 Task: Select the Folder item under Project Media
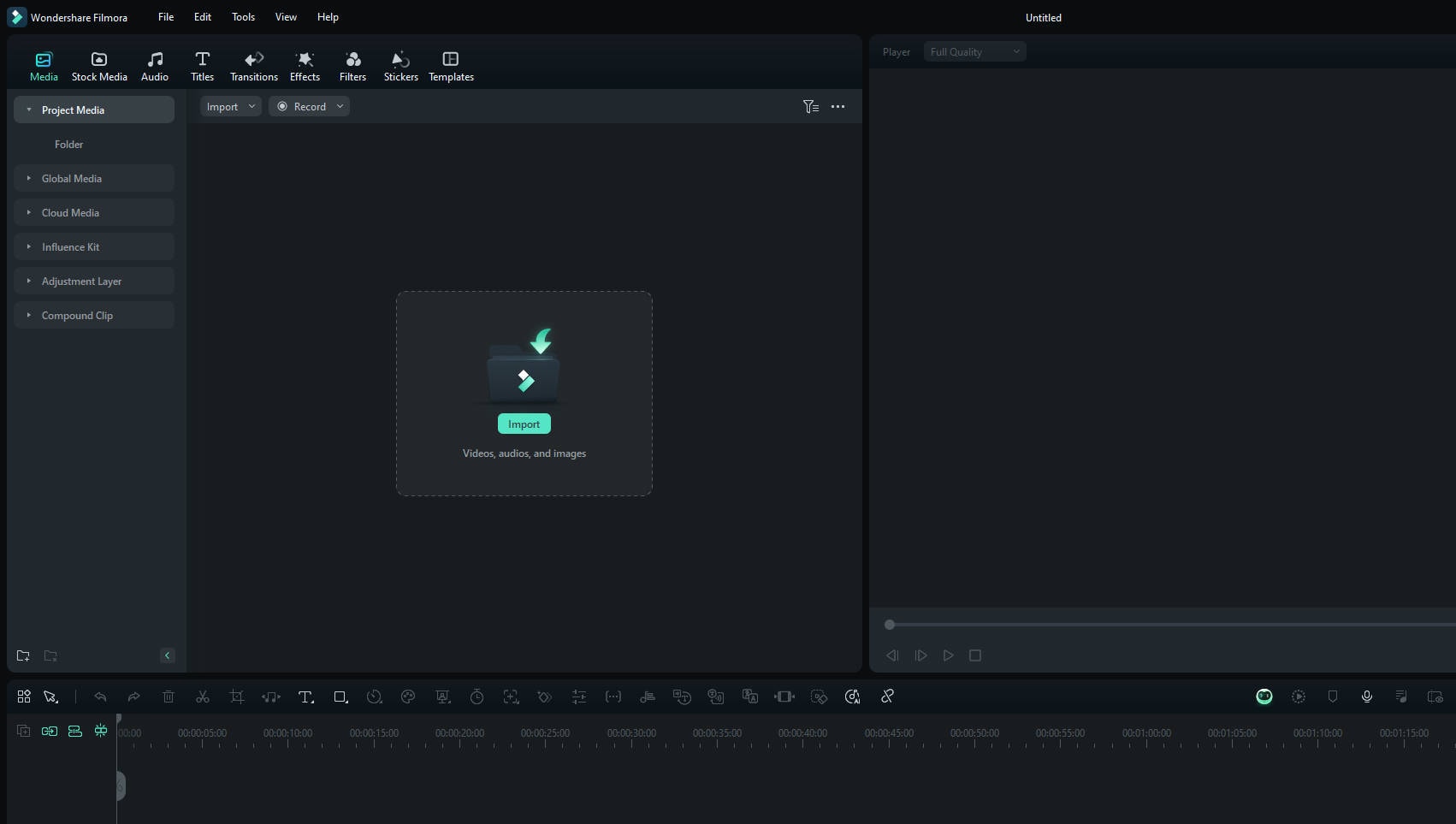[68, 145]
